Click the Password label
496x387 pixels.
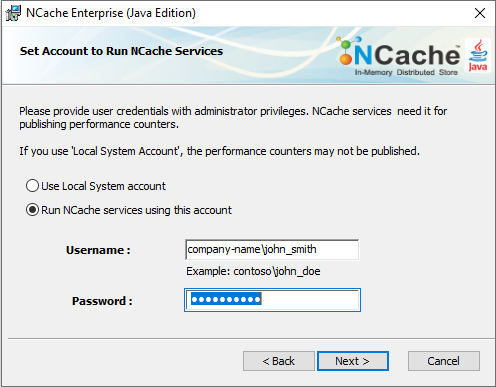102,301
